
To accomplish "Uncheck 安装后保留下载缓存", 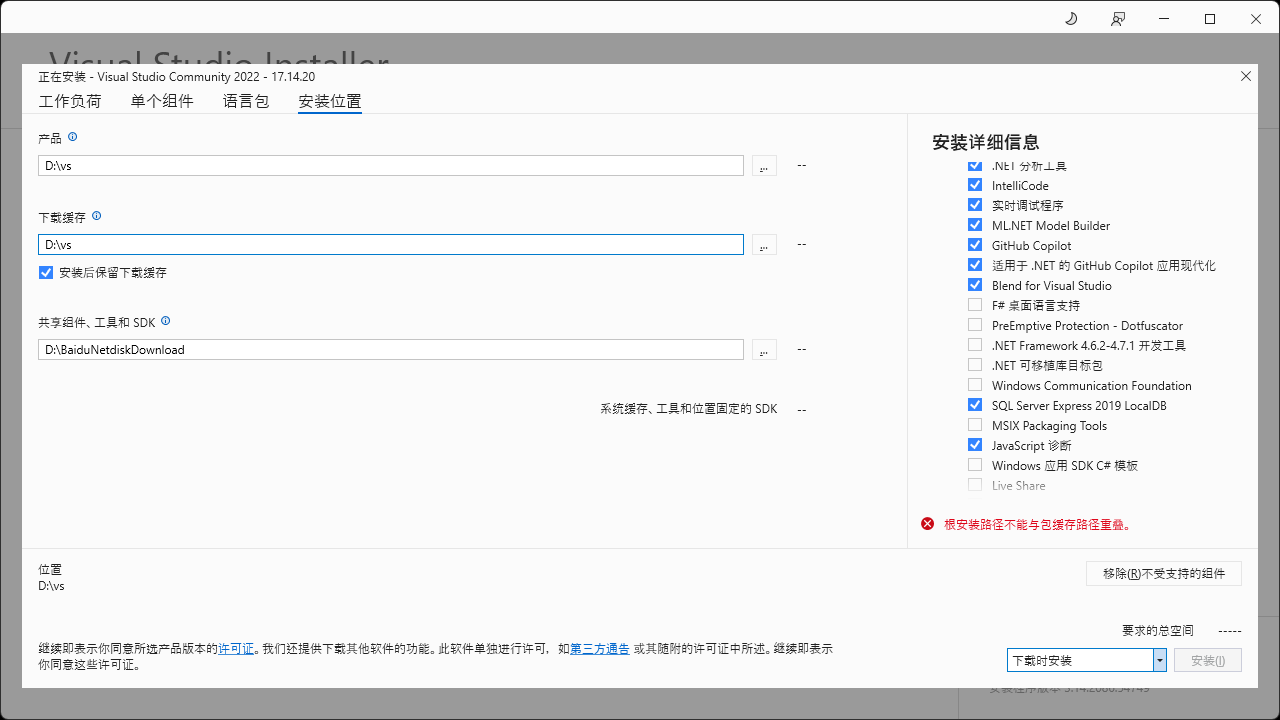I will [x=45, y=271].
